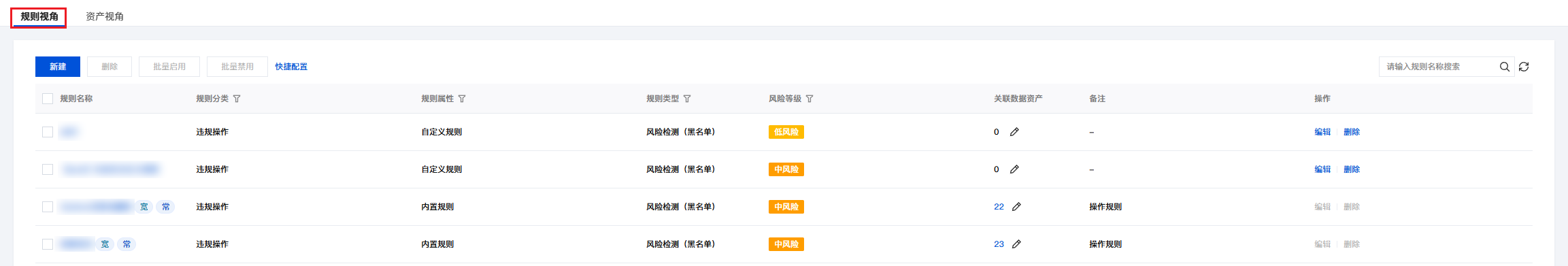Edit associated assets pencil for low-risk rule

tap(1014, 132)
